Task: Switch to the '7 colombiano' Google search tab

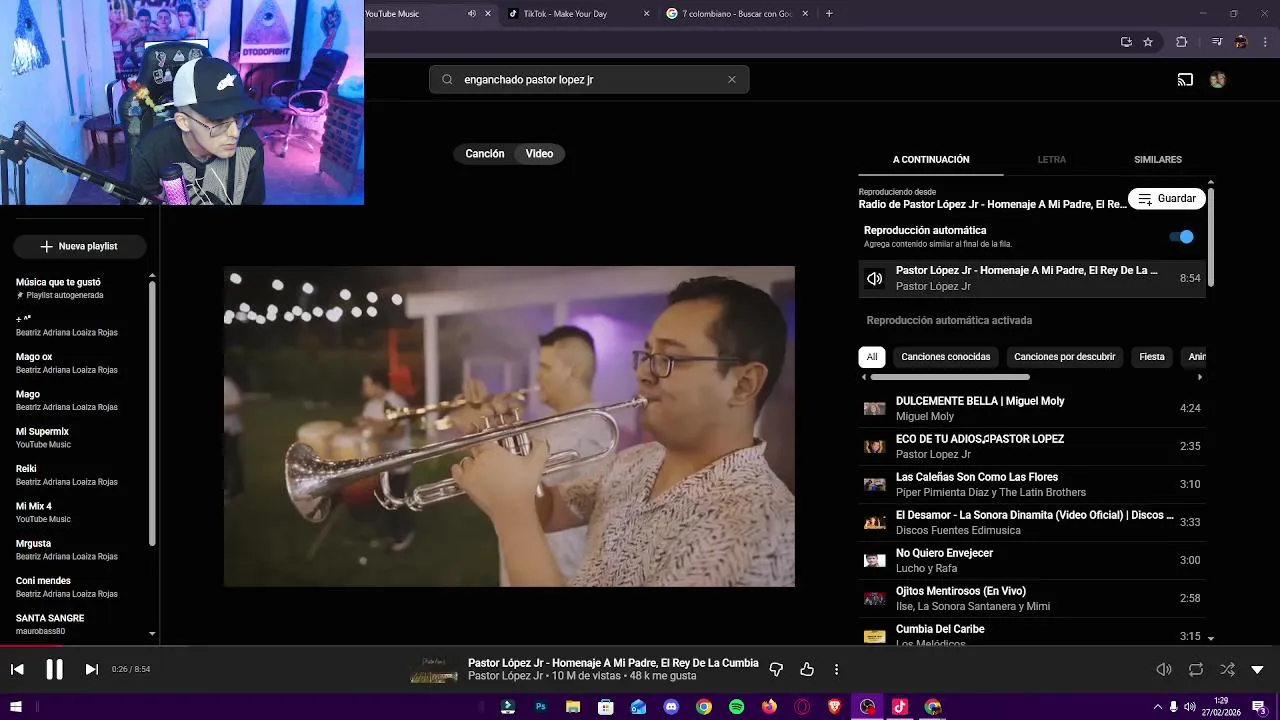Action: 737,14
